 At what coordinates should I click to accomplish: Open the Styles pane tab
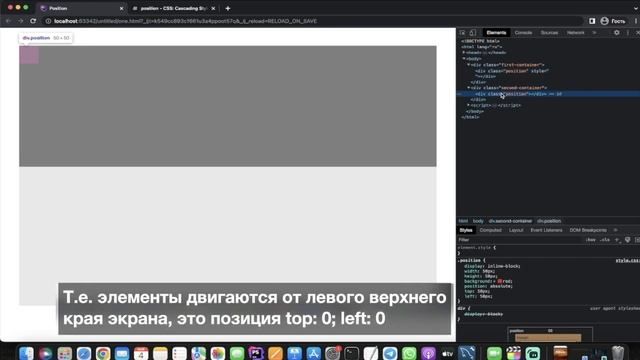click(x=466, y=230)
